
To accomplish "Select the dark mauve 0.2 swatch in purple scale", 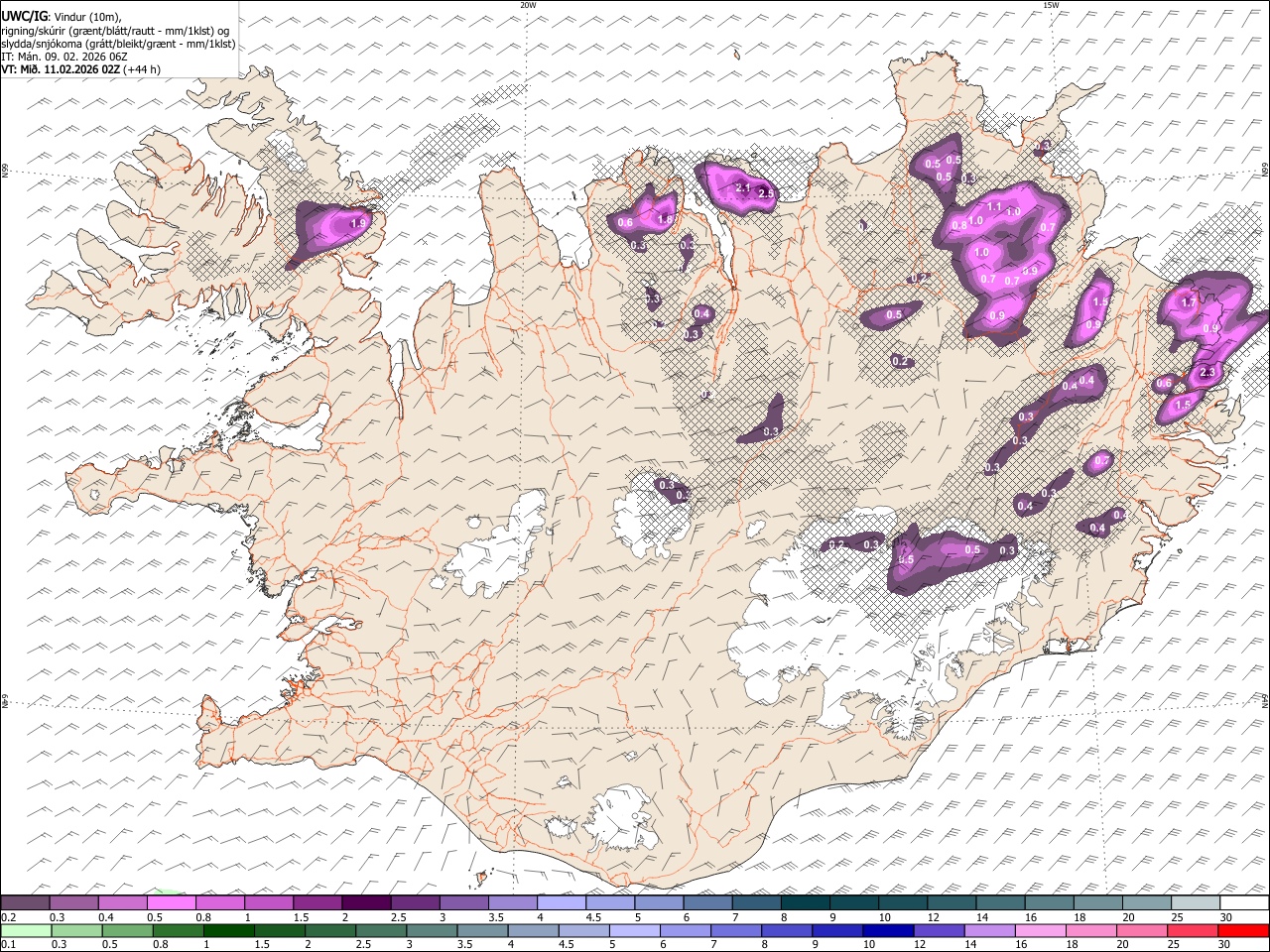I will pos(25,903).
